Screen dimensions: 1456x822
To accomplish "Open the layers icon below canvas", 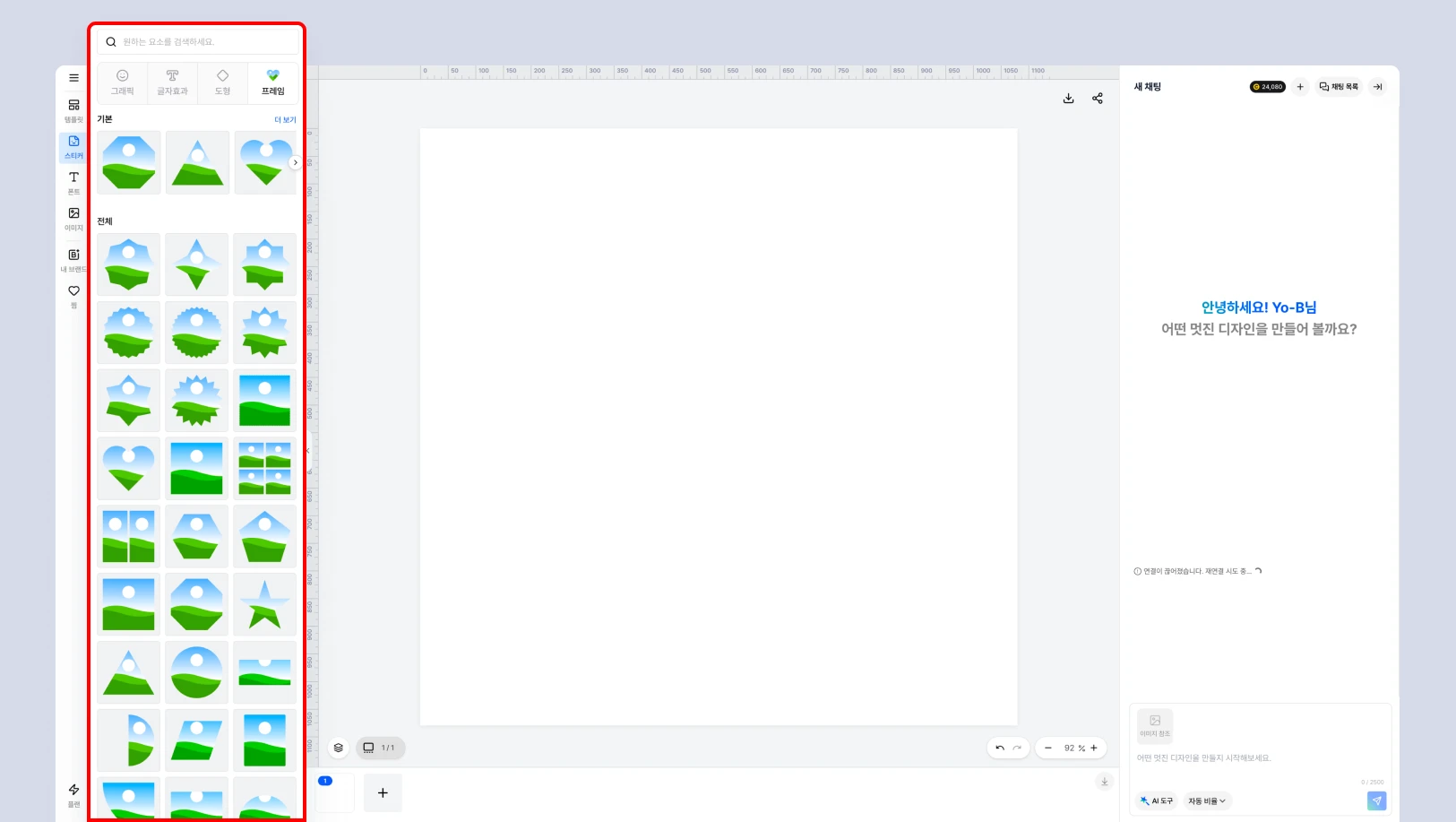I will pyautogui.click(x=339, y=748).
